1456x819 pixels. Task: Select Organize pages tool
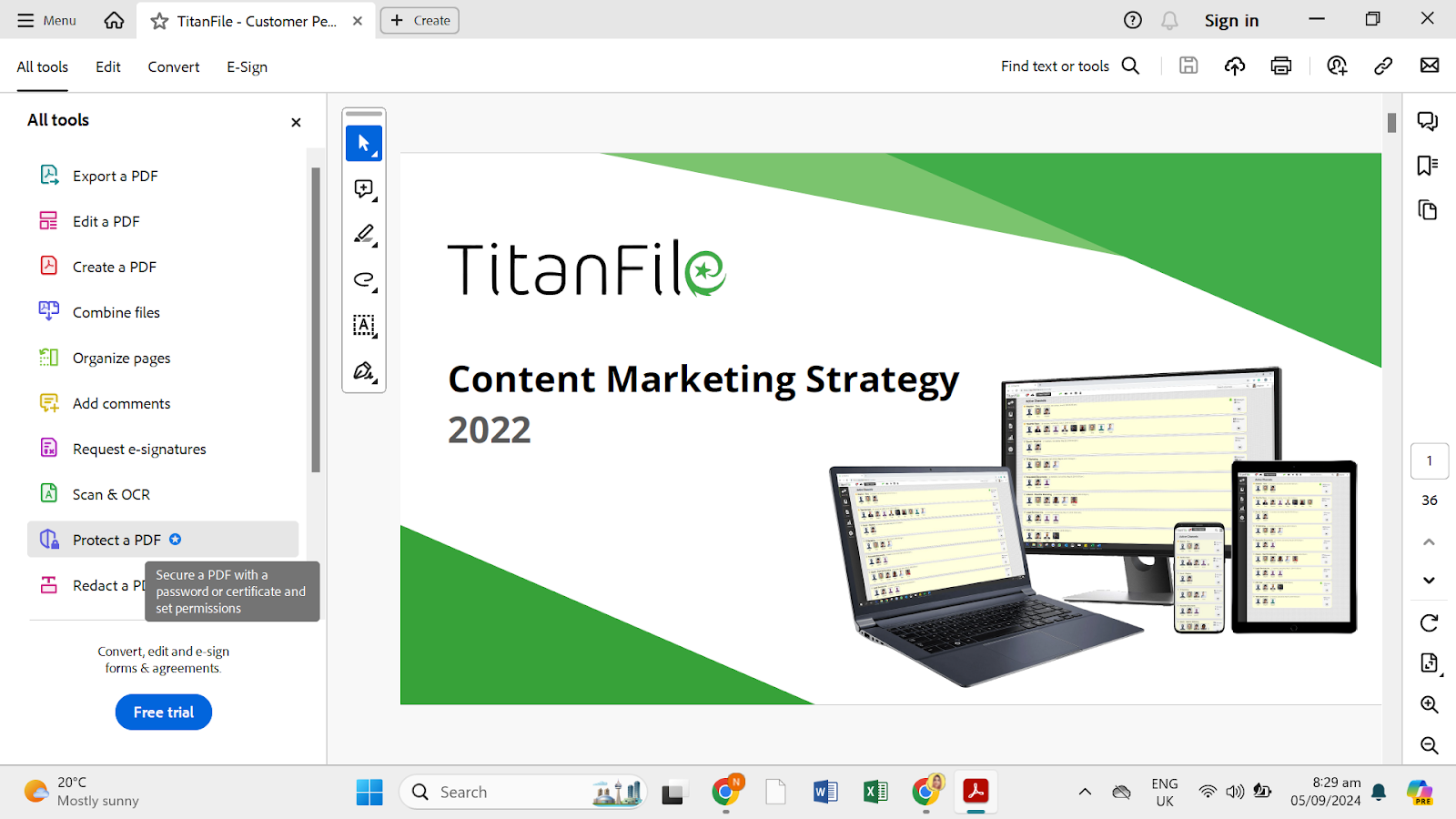pyautogui.click(x=163, y=358)
